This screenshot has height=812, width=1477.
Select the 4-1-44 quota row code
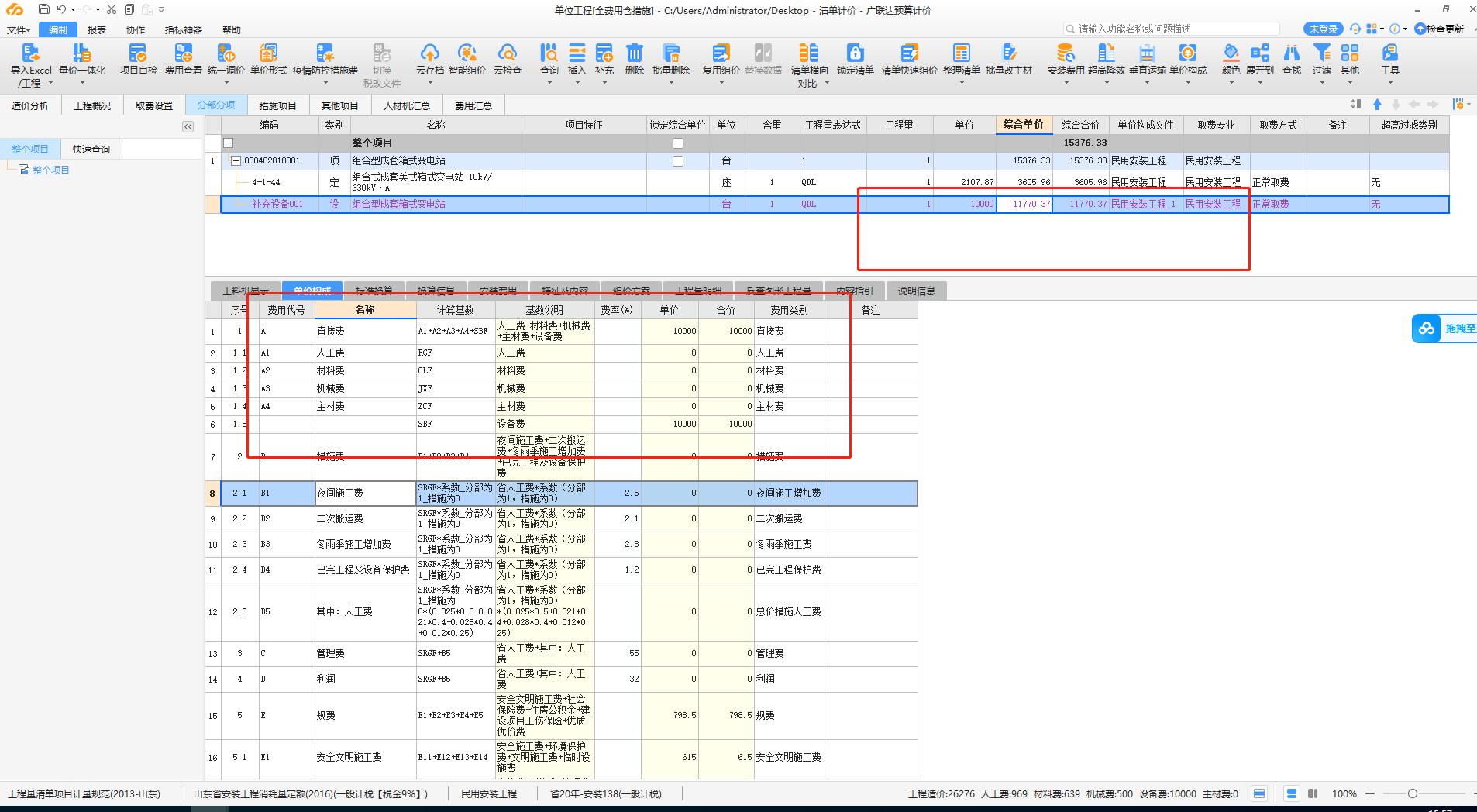pyautogui.click(x=266, y=183)
